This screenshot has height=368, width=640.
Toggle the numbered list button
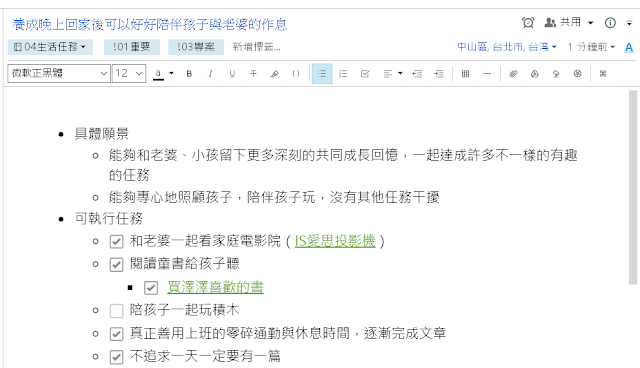[x=343, y=74]
